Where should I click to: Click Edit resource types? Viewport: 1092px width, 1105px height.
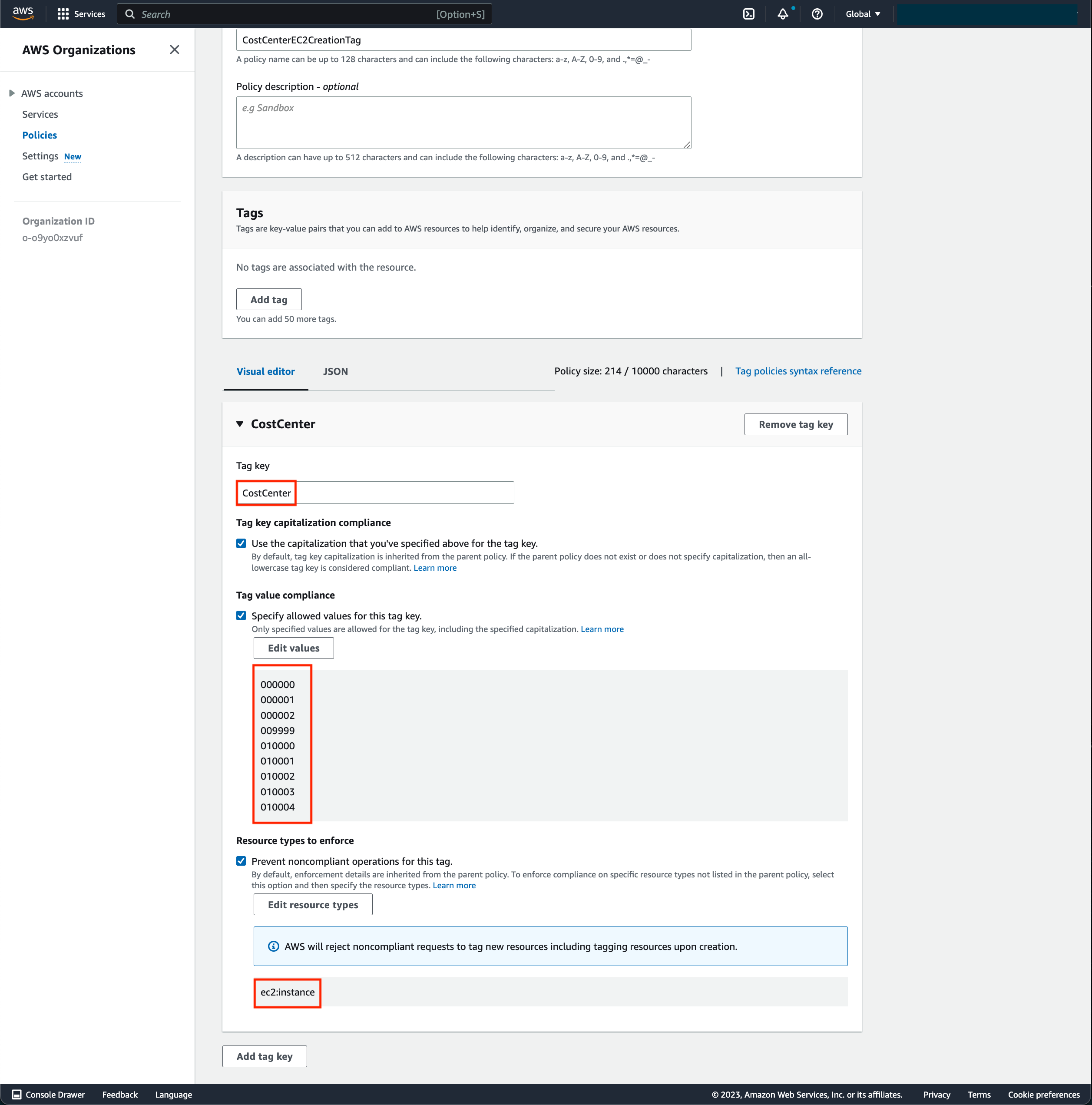click(x=312, y=904)
